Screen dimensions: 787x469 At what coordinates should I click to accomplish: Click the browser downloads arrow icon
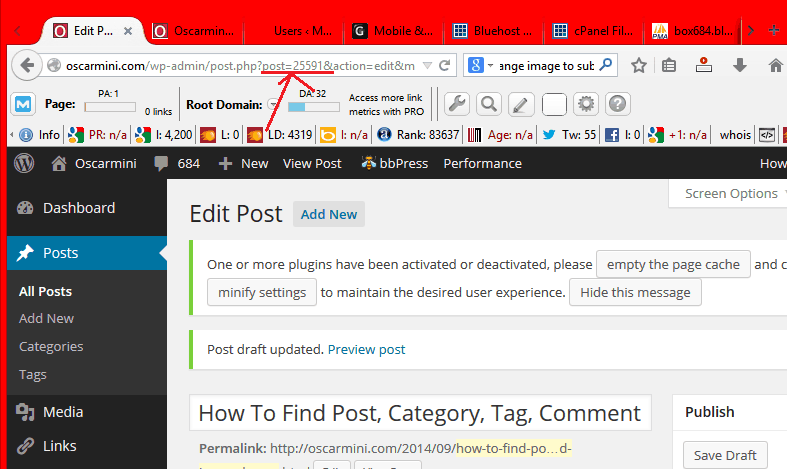point(740,66)
